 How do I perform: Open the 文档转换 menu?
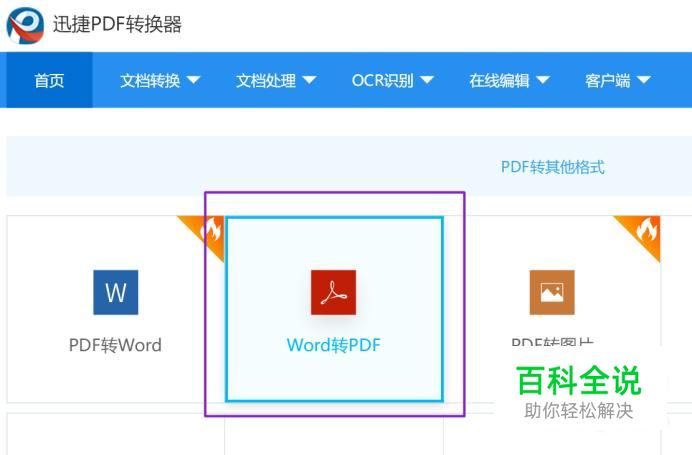point(160,80)
